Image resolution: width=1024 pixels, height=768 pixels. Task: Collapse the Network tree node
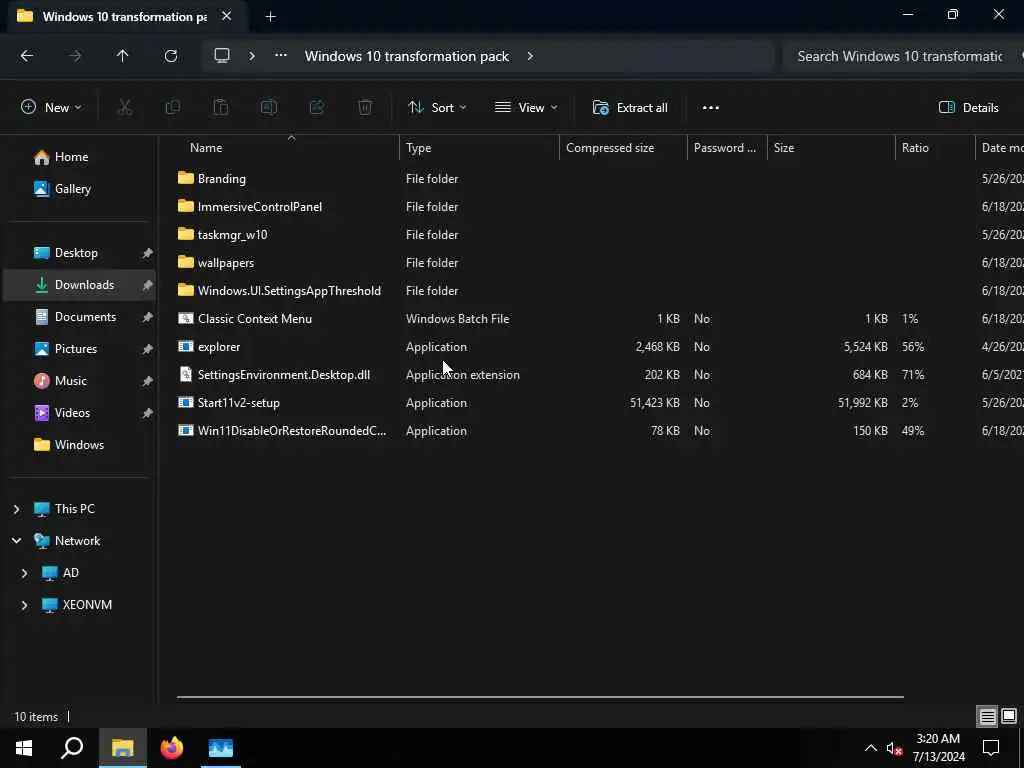17,541
